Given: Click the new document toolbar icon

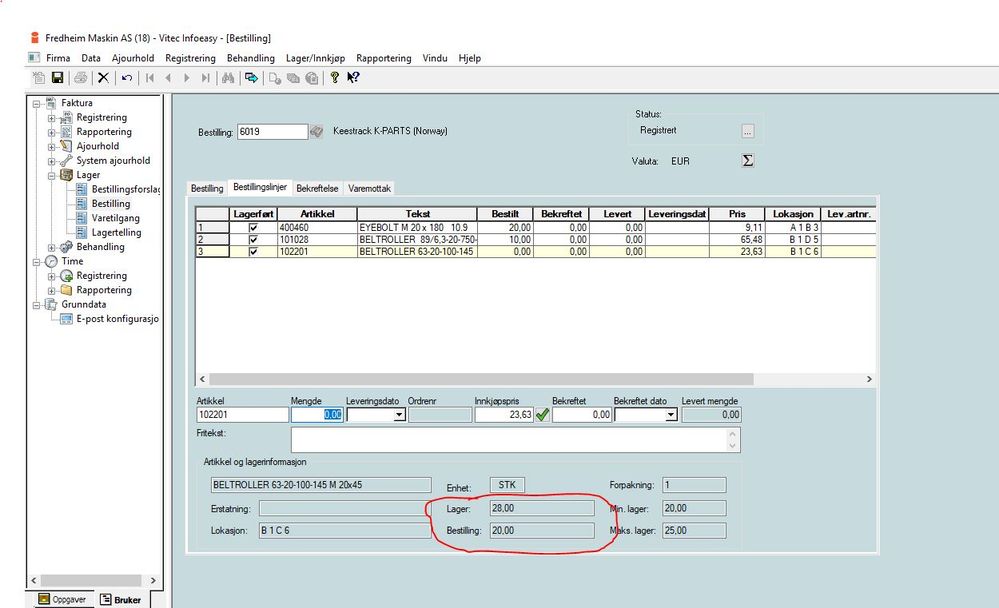Looking at the screenshot, I should [39, 78].
